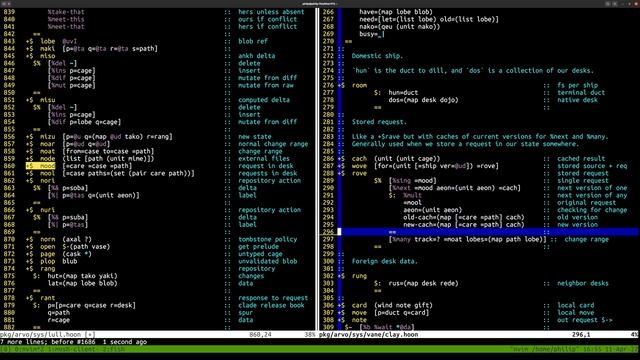Click the '+$ mool' definition
This screenshot has height=360, width=640.
(x=40, y=173)
